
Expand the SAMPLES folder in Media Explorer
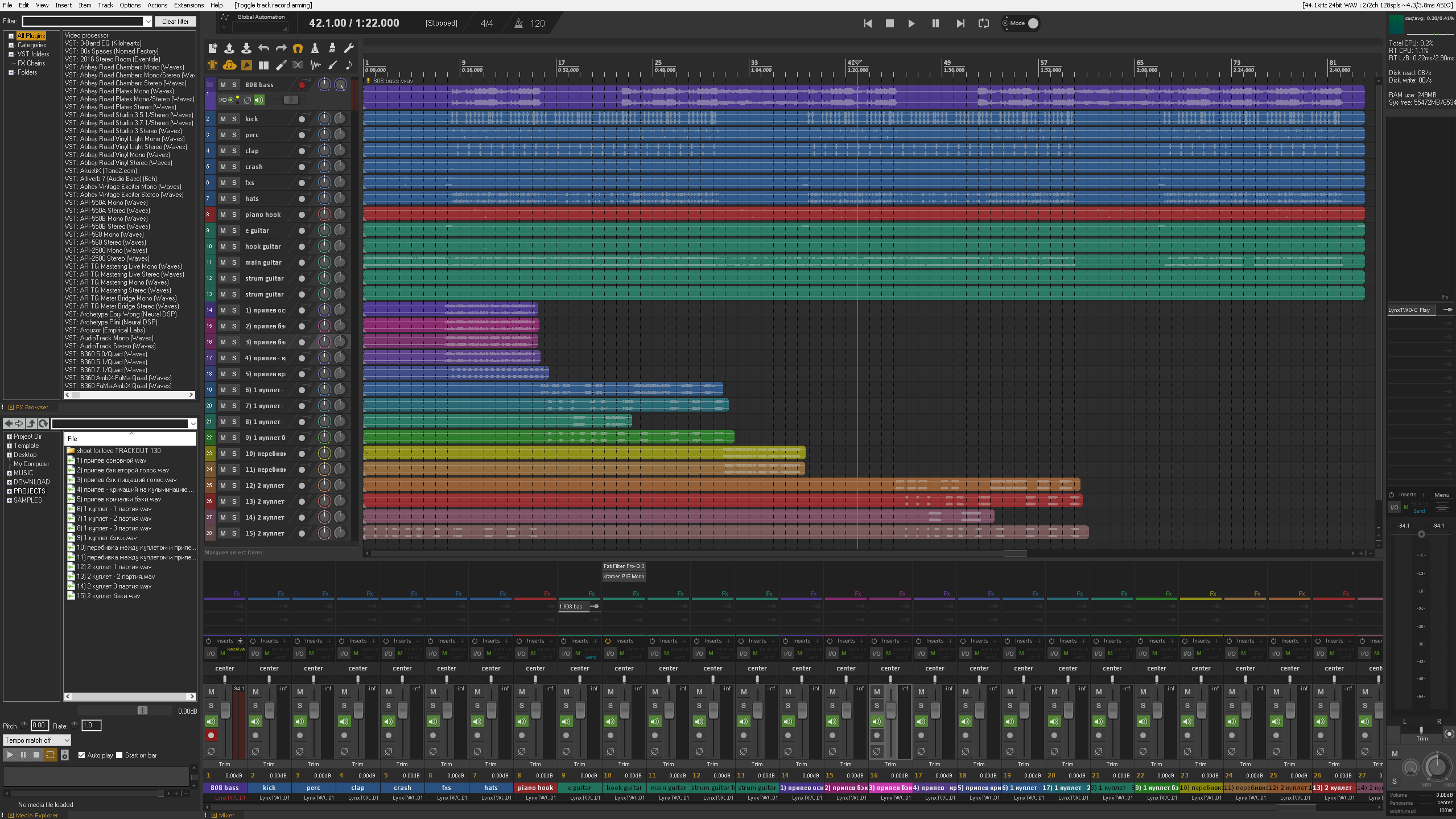(9, 500)
